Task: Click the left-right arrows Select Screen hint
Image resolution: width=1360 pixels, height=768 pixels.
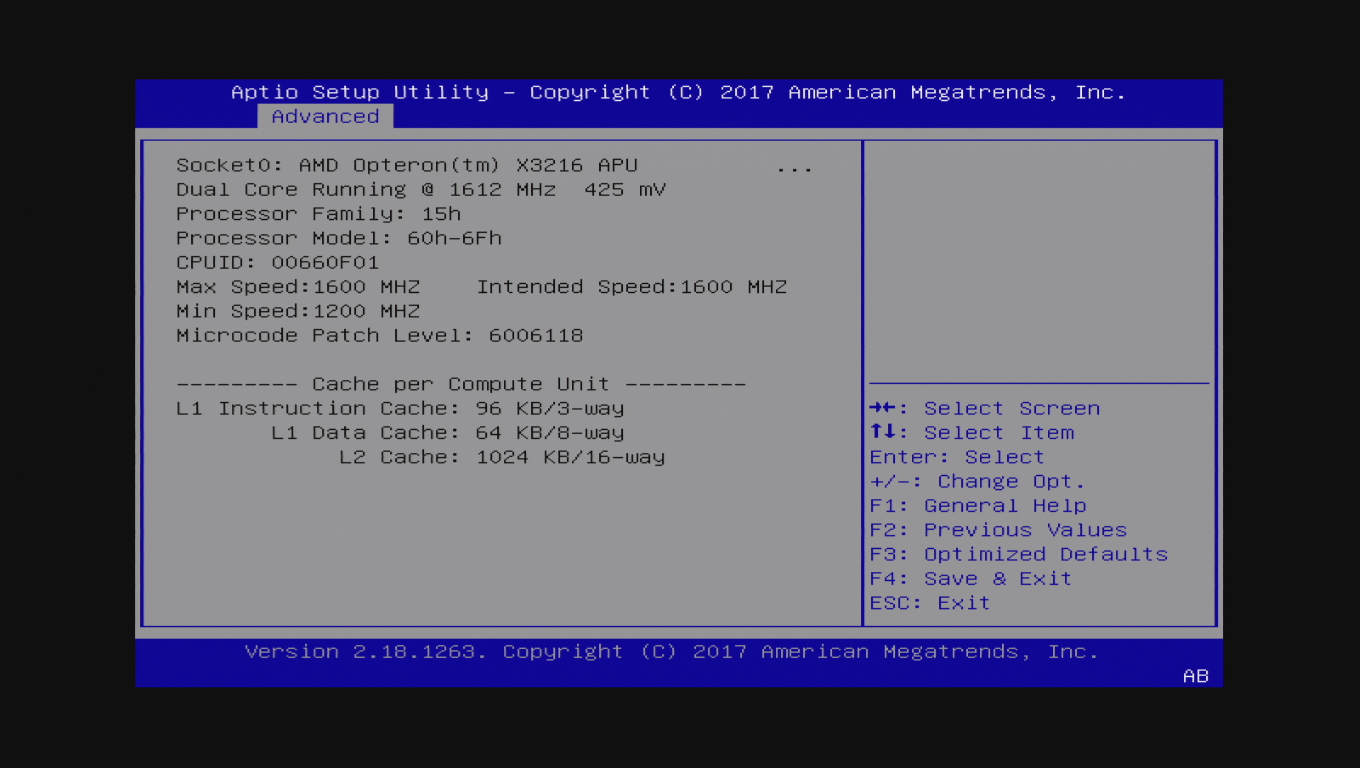Action: 985,409
